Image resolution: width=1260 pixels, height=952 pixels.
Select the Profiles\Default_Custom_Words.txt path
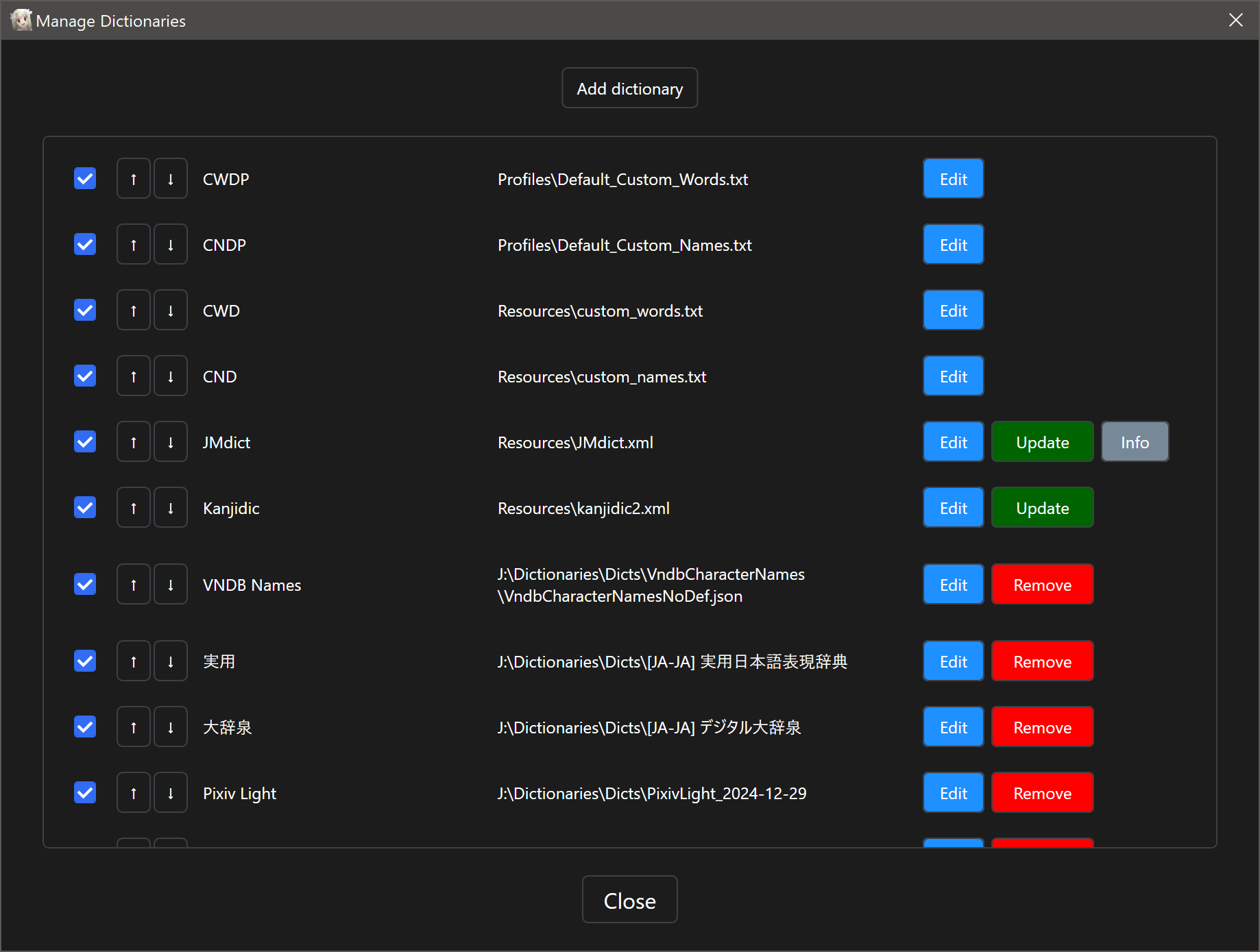tap(623, 180)
